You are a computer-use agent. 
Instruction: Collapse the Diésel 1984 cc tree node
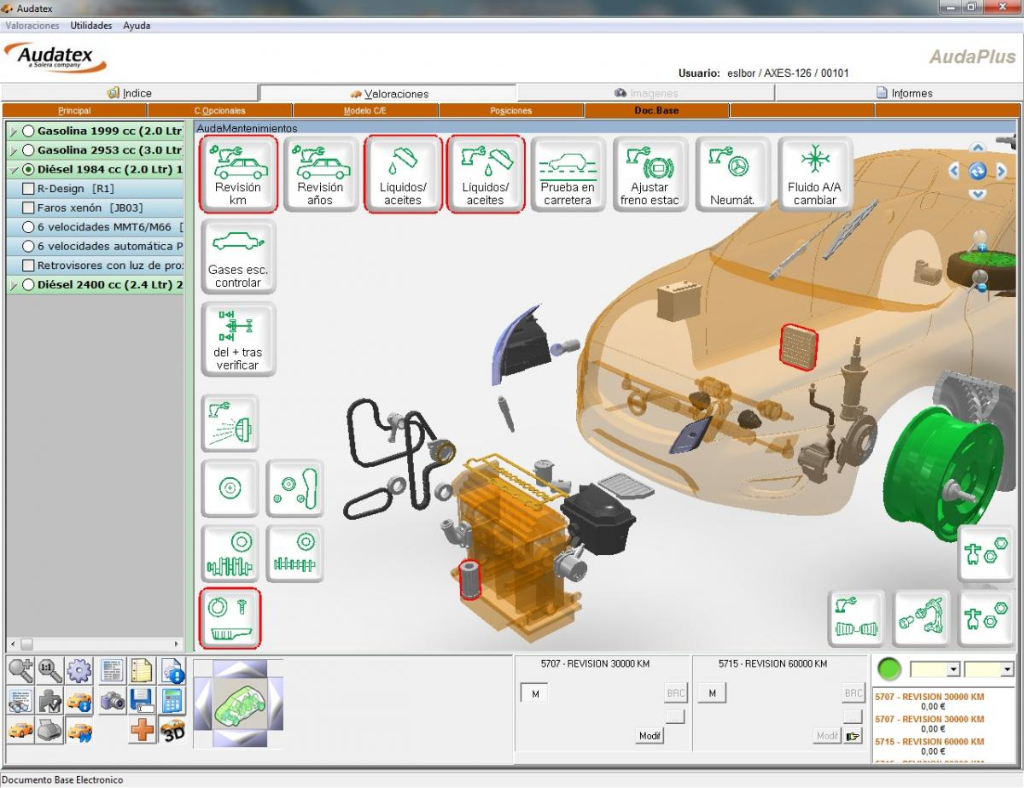coord(14,170)
